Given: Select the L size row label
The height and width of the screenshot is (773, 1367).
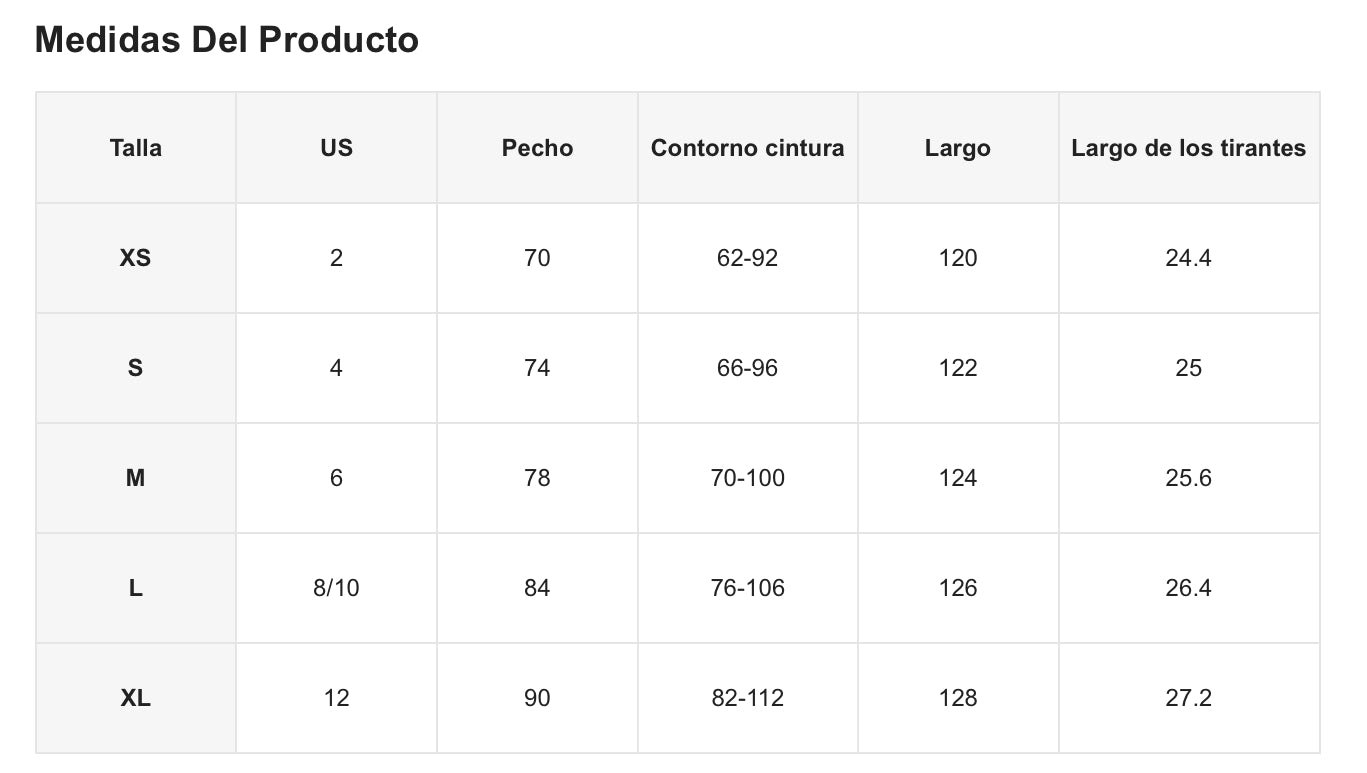Looking at the screenshot, I should click(x=136, y=588).
